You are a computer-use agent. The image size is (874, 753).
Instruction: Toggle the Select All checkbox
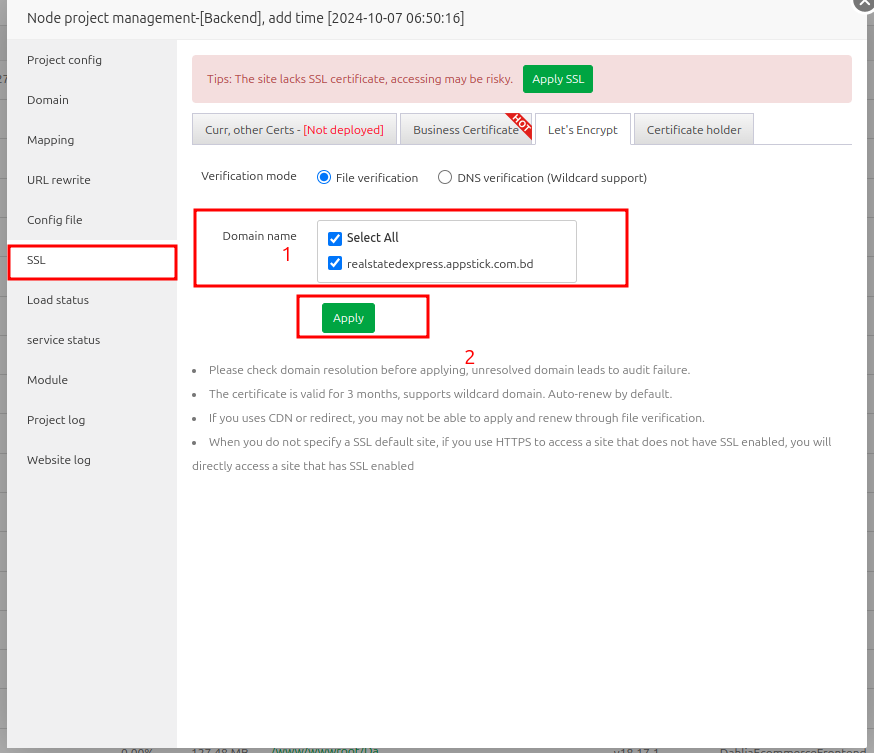[x=335, y=238]
